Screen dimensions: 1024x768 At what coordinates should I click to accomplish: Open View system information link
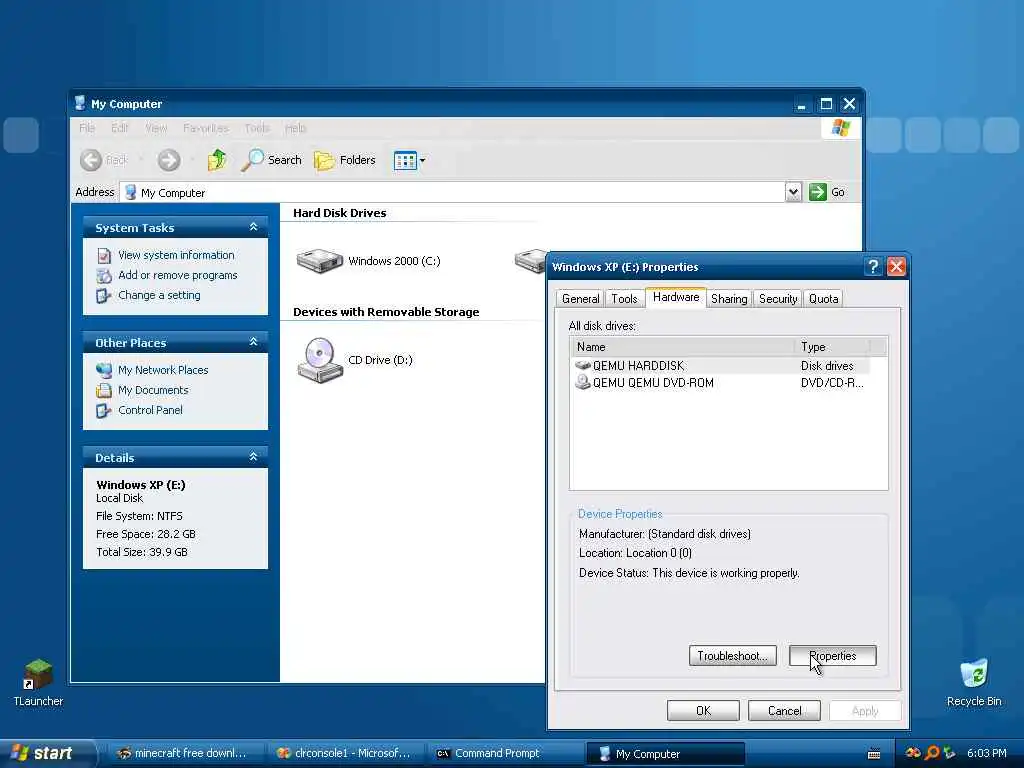pos(176,255)
